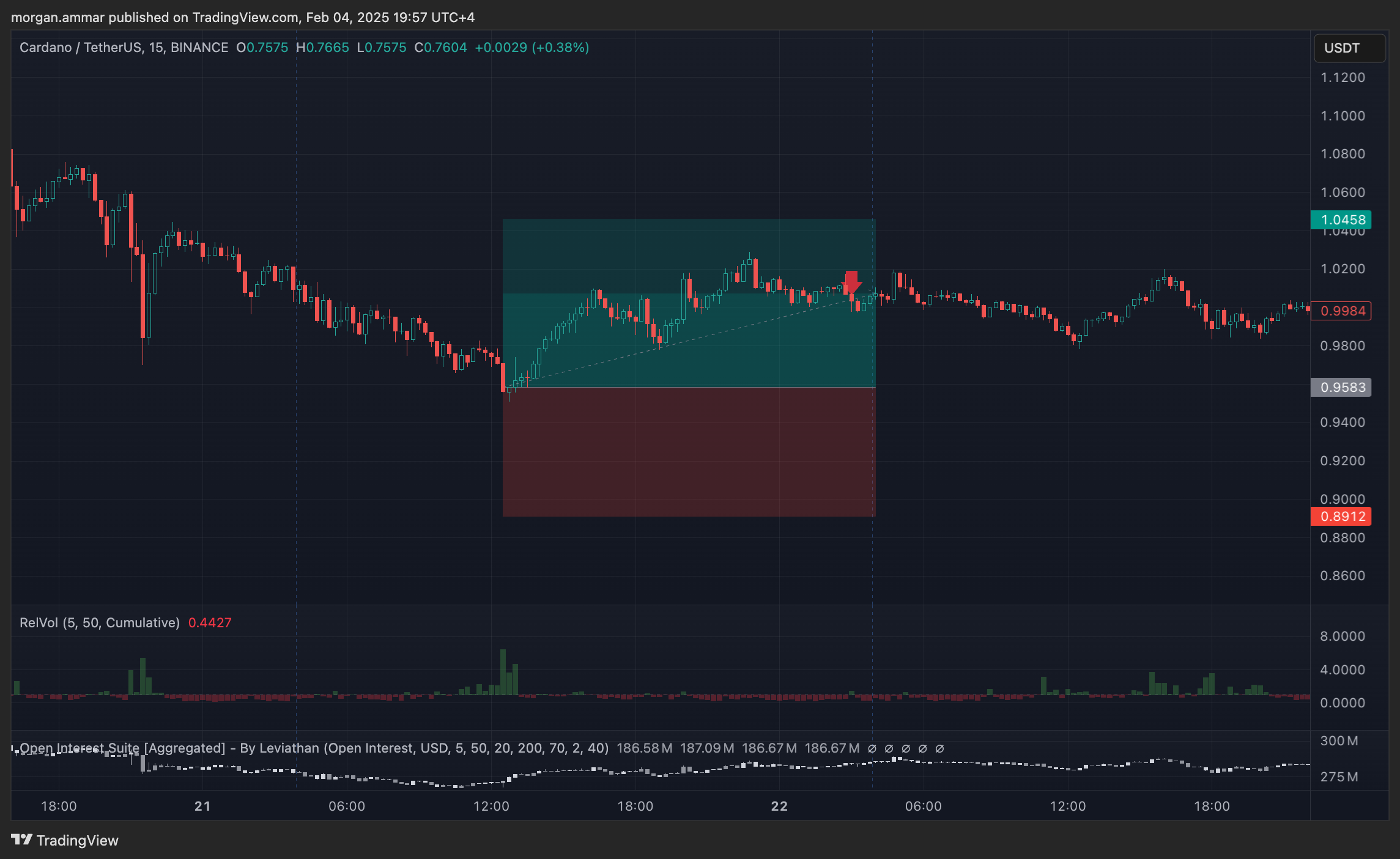Viewport: 1400px width, 859px height.
Task: Open the Open Interest Suite [Aggregated] indicator label
Action: tap(314, 748)
